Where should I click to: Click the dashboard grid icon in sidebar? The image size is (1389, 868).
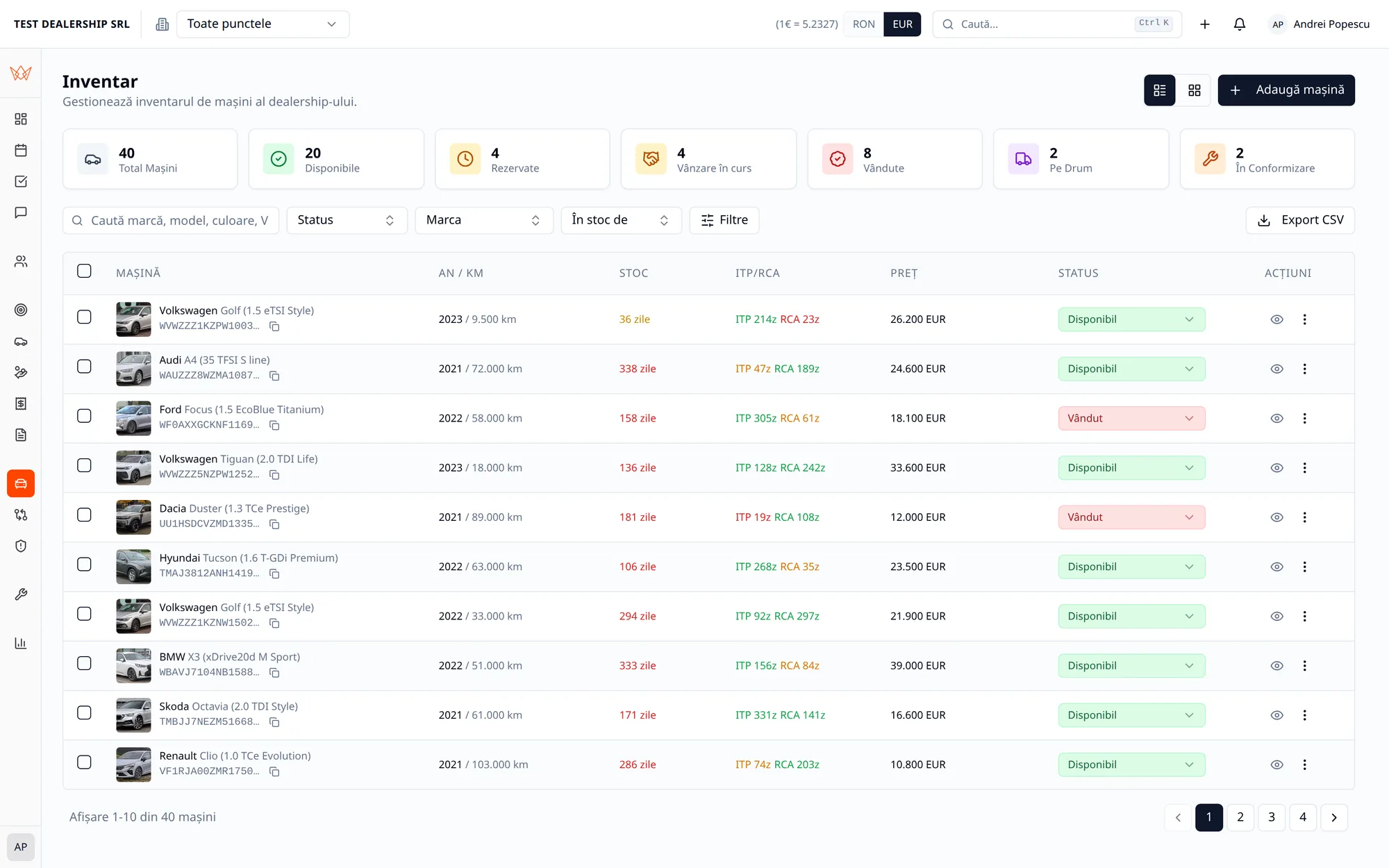point(21,119)
